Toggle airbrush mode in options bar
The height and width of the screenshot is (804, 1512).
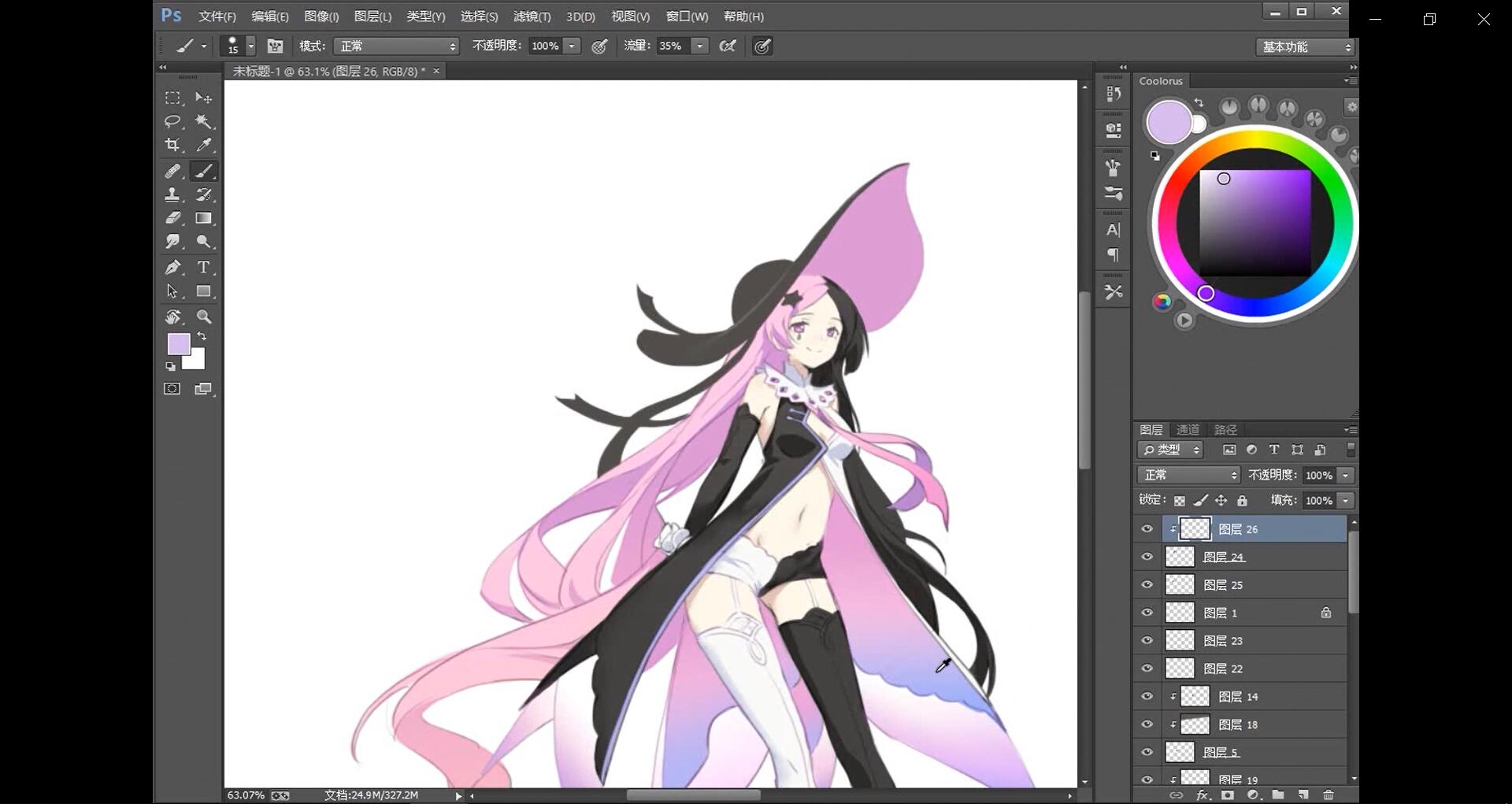[x=727, y=46]
